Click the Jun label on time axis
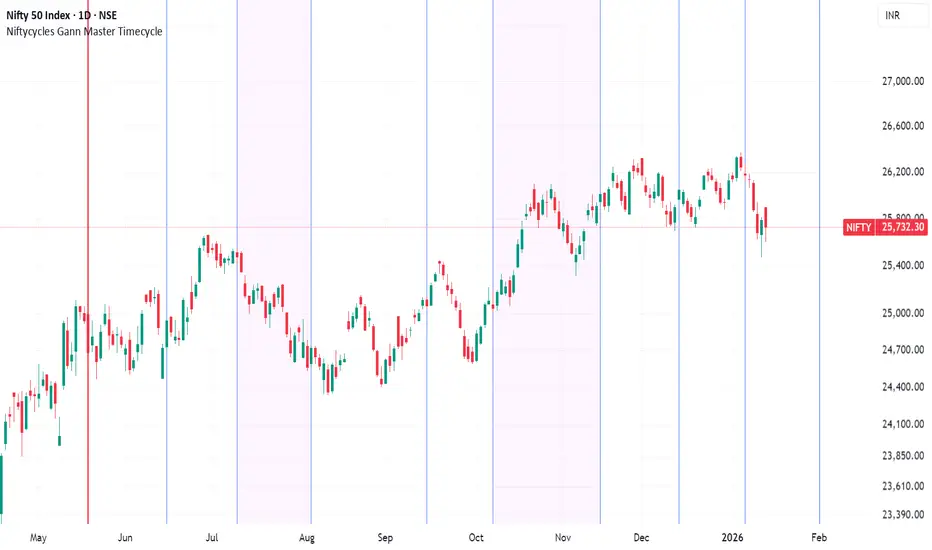The height and width of the screenshot is (550, 932). click(125, 538)
